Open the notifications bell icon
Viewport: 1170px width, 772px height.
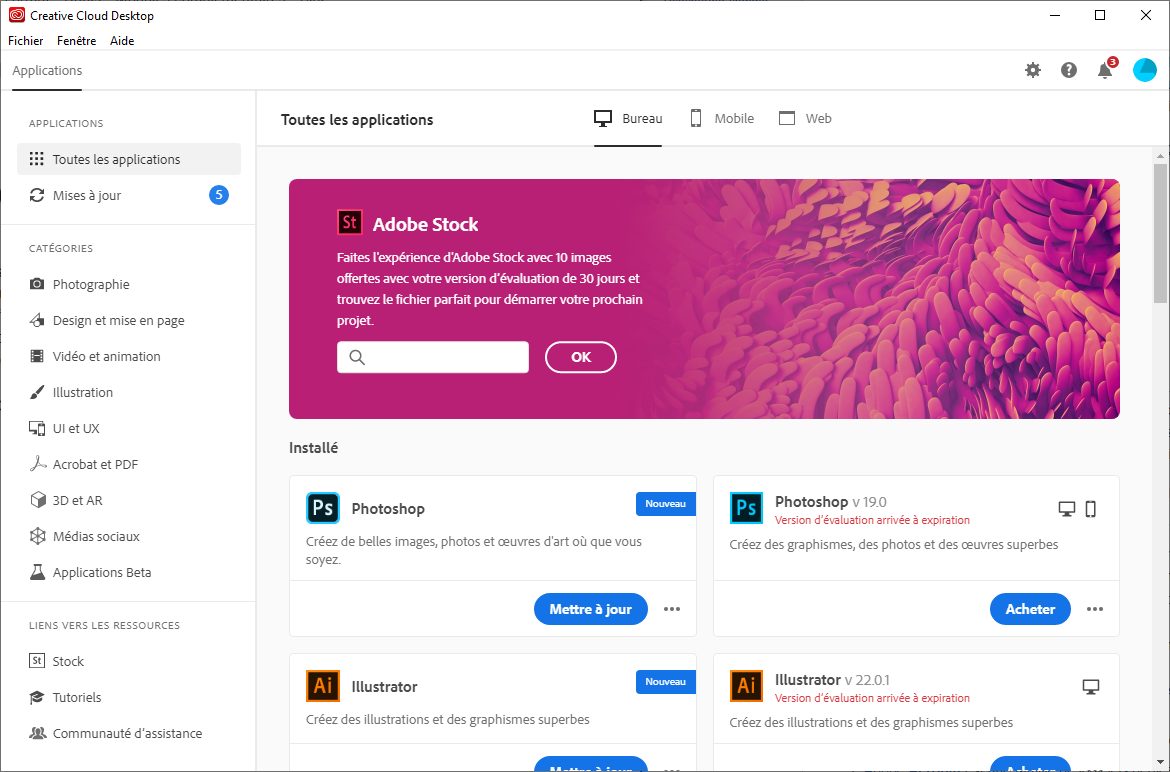pyautogui.click(x=1105, y=70)
